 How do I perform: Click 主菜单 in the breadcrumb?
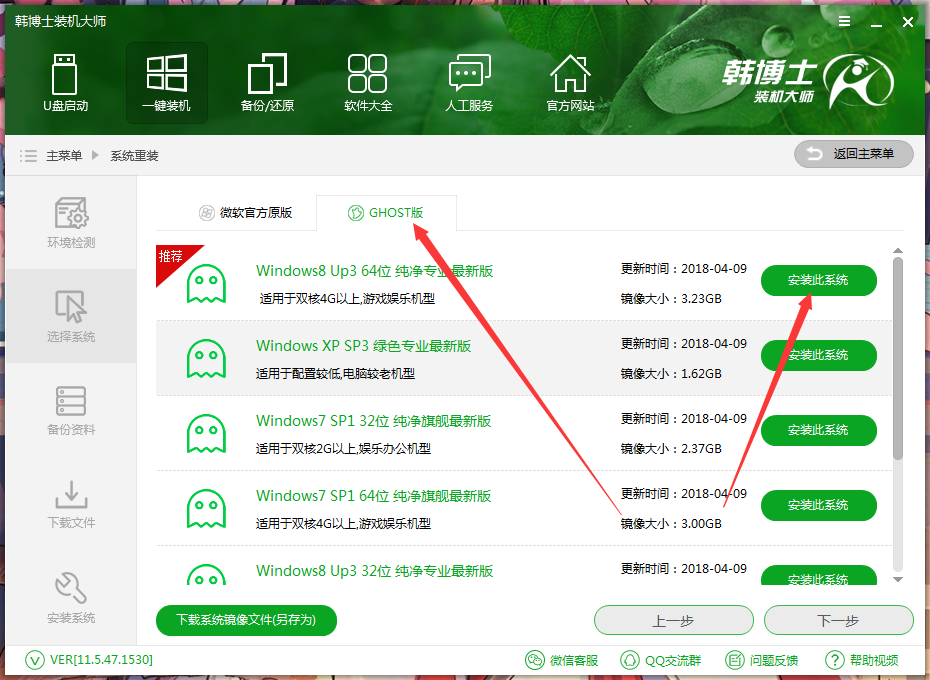pos(64,155)
